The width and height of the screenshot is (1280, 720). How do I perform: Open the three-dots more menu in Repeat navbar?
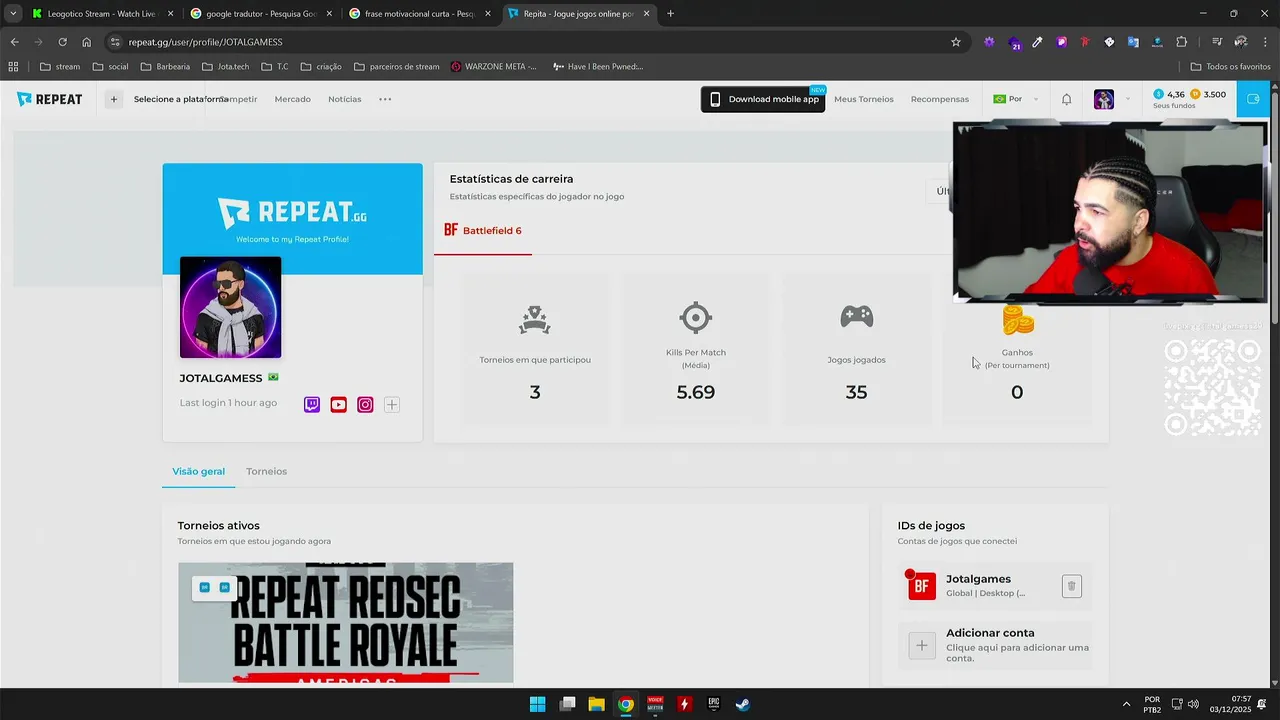[x=385, y=99]
